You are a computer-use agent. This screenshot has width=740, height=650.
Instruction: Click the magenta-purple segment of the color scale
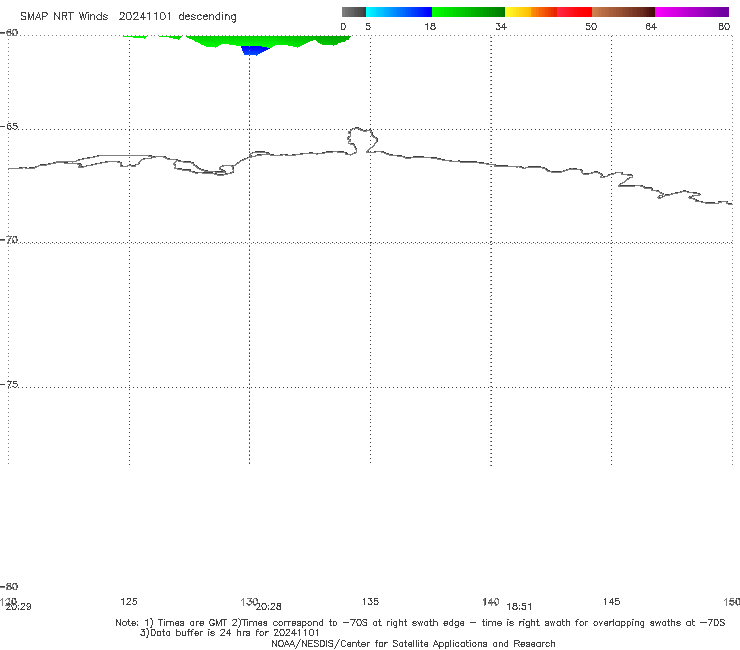[692, 12]
